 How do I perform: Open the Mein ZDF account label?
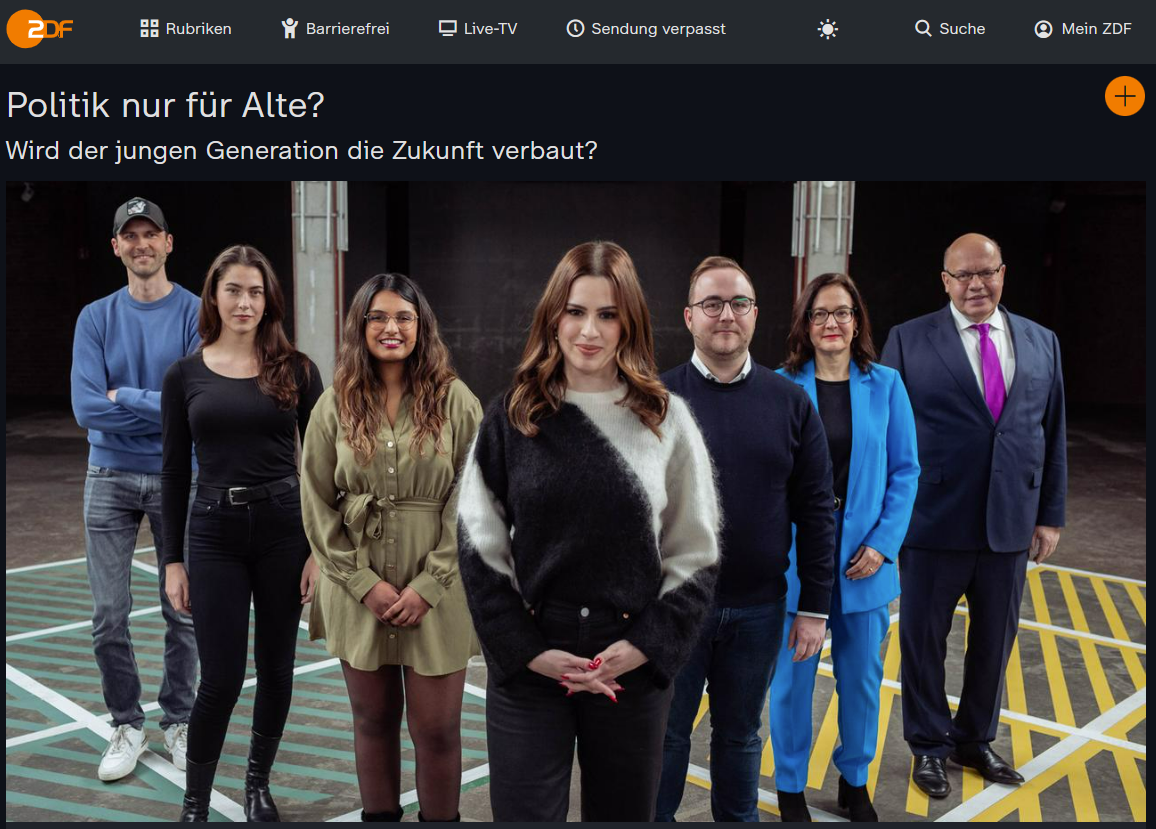pos(1096,29)
